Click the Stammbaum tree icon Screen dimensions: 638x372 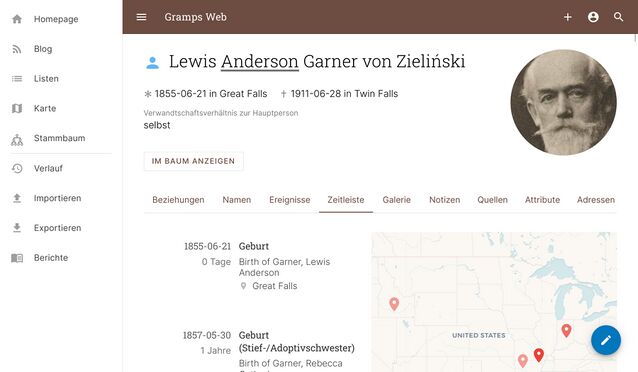point(17,140)
